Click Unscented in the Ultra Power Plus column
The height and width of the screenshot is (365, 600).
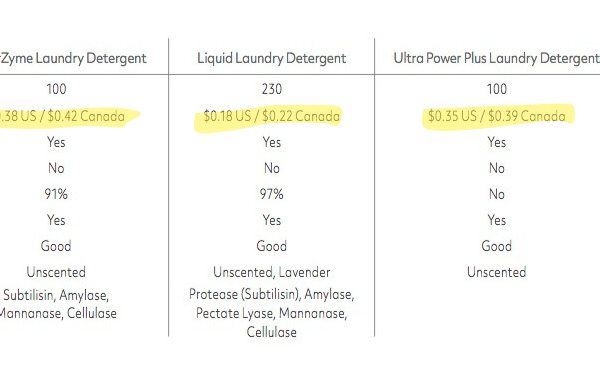[x=497, y=272]
